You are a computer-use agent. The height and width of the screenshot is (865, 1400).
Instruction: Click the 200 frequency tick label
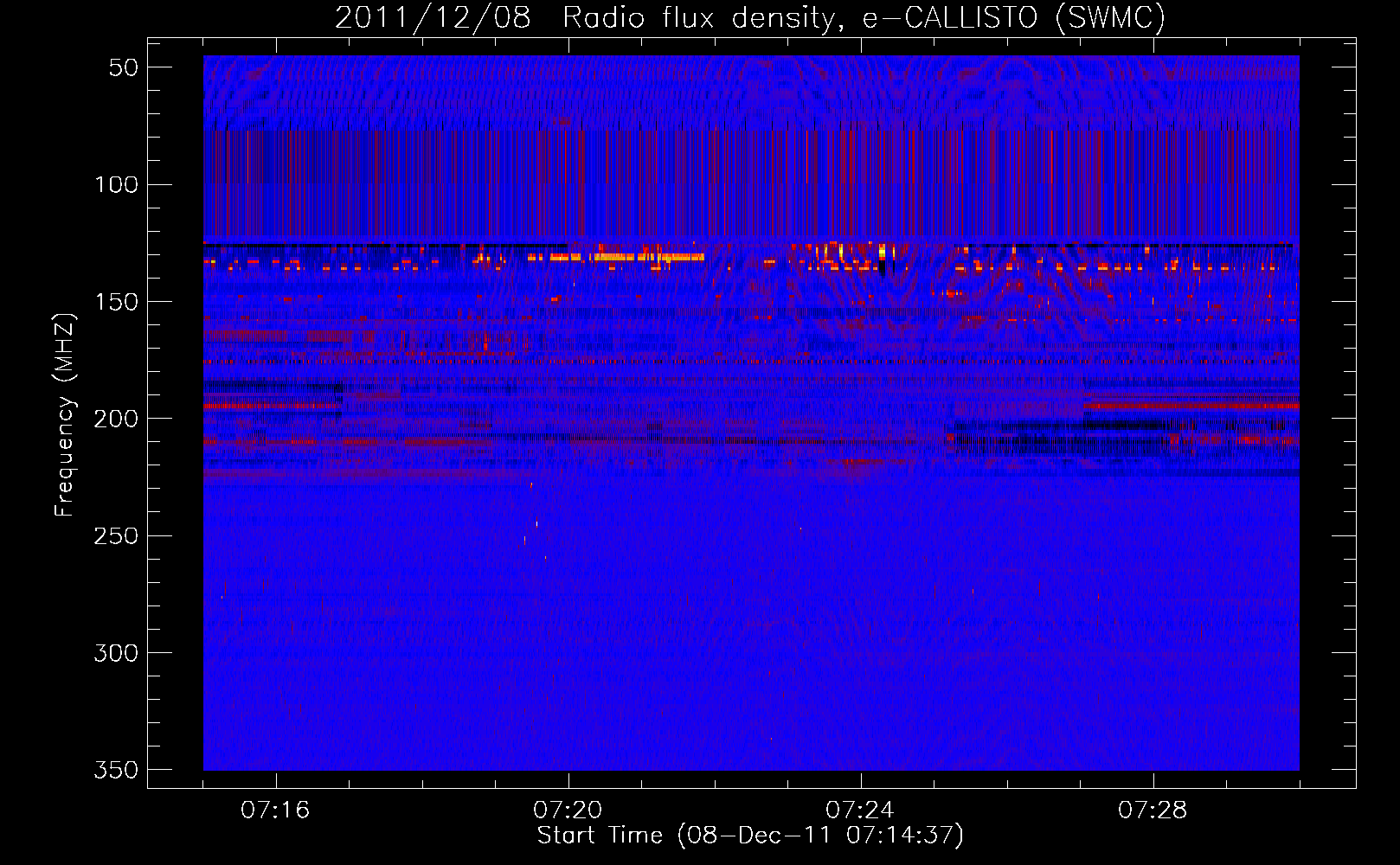[116, 419]
